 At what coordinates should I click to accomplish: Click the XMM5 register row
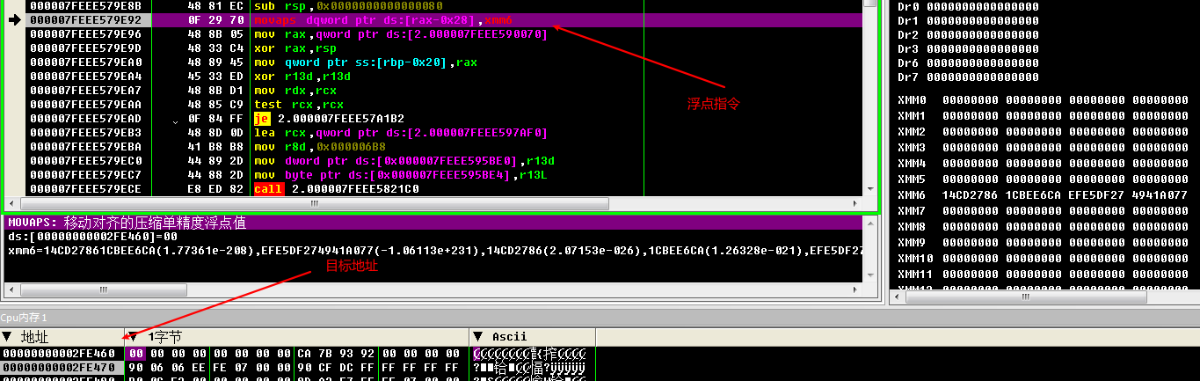coord(1043,179)
